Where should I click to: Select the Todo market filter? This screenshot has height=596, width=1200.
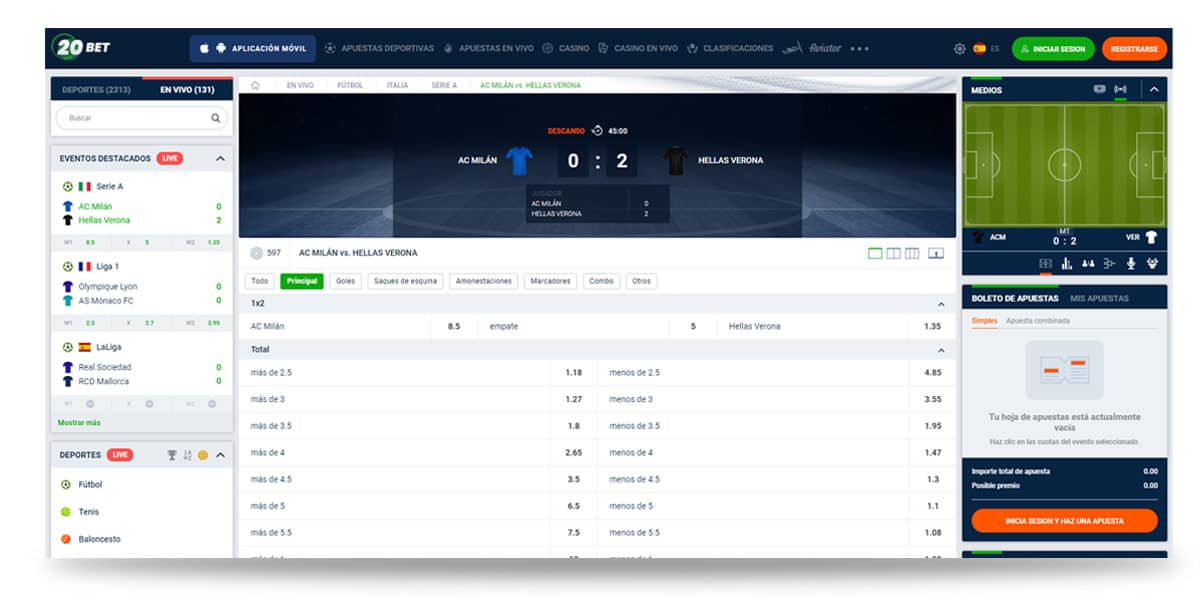[x=260, y=281]
